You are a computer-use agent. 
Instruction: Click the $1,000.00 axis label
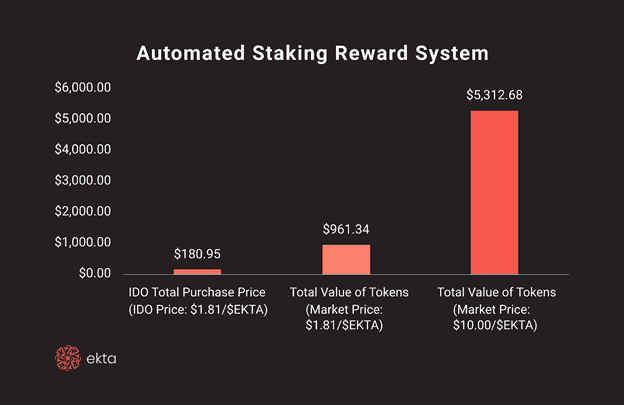click(83, 242)
